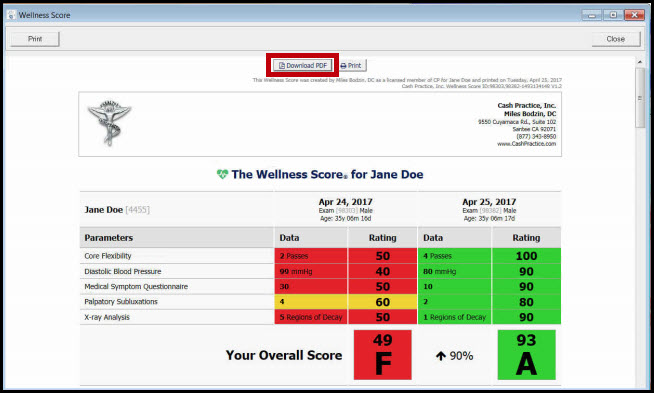Click The Wellness Score for Jane Doe heading

click(x=327, y=174)
